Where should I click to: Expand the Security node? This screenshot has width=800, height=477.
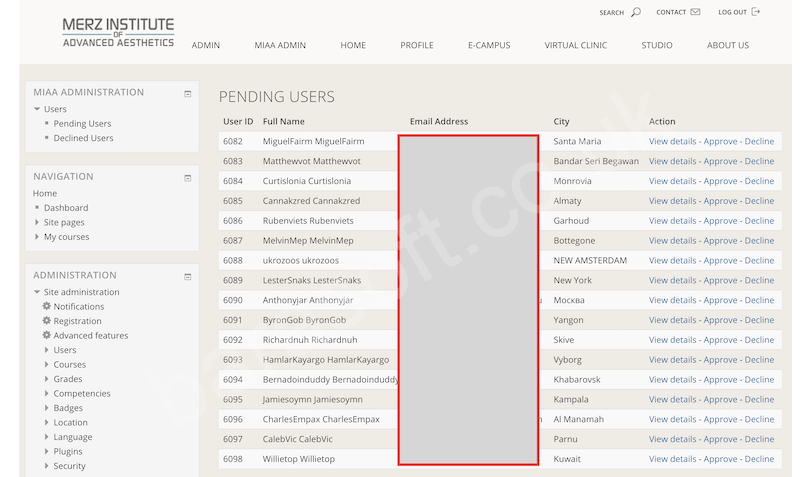(x=46, y=466)
